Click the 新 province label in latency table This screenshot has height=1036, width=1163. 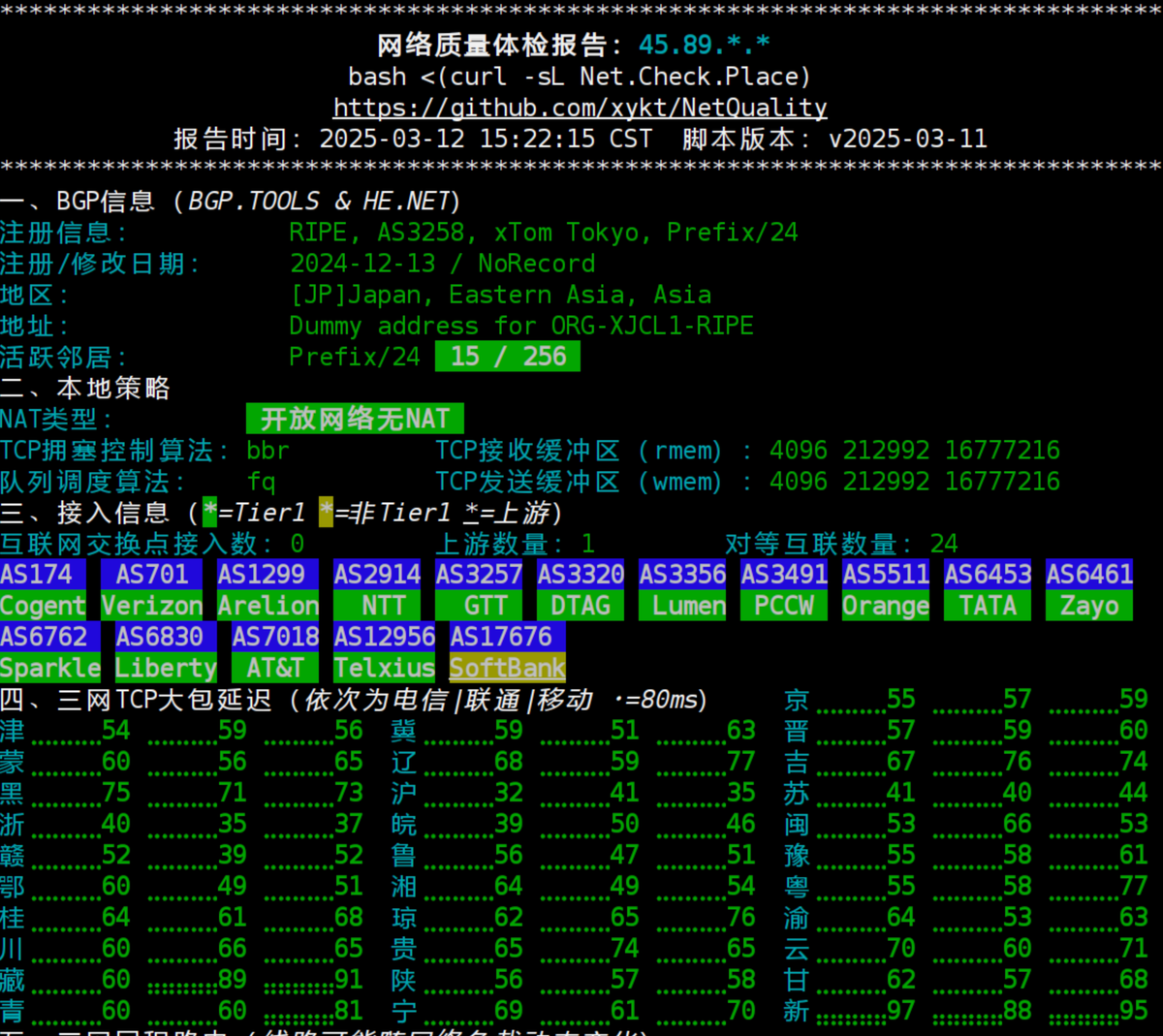(x=797, y=1010)
